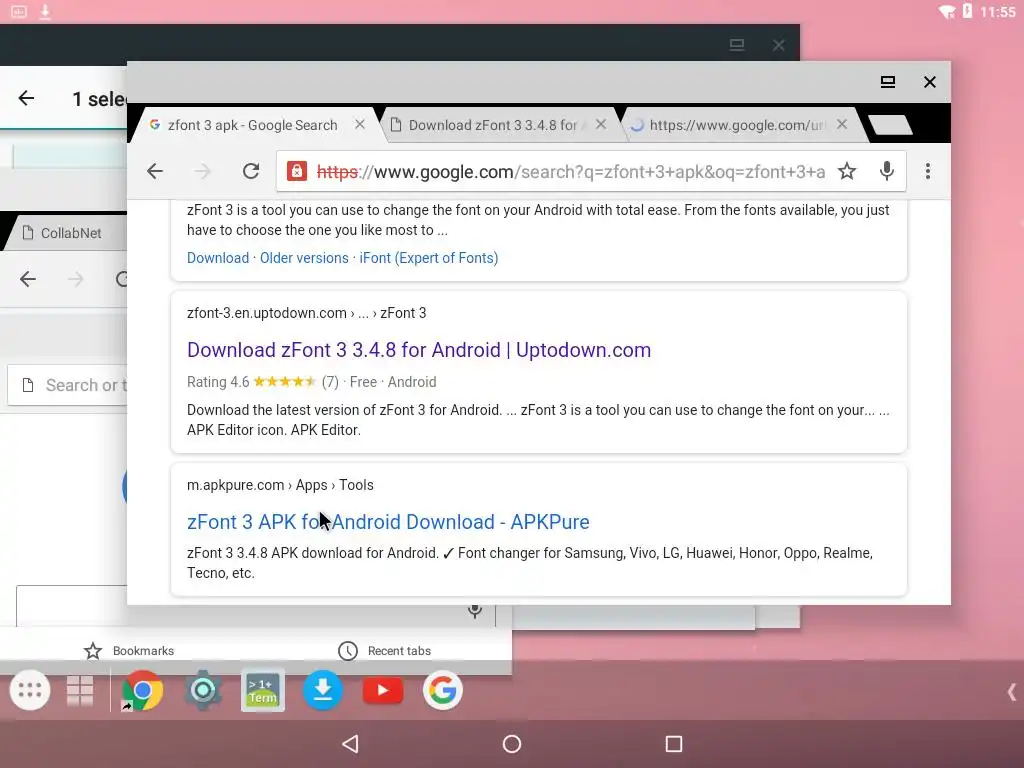Reload the Google search page
Screen dimensions: 1024x768
pyautogui.click(x=251, y=171)
